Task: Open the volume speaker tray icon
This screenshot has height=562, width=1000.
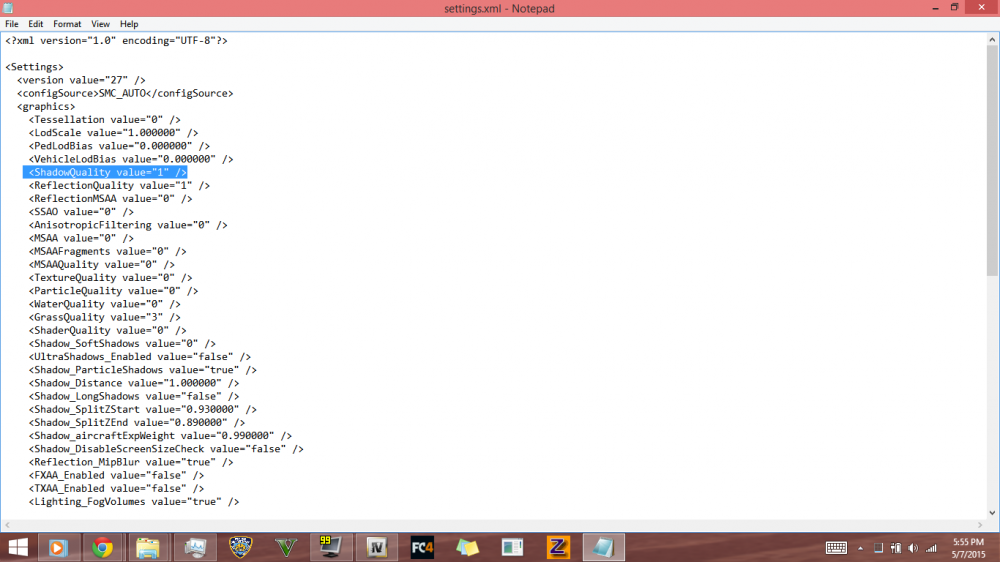Action: 913,548
